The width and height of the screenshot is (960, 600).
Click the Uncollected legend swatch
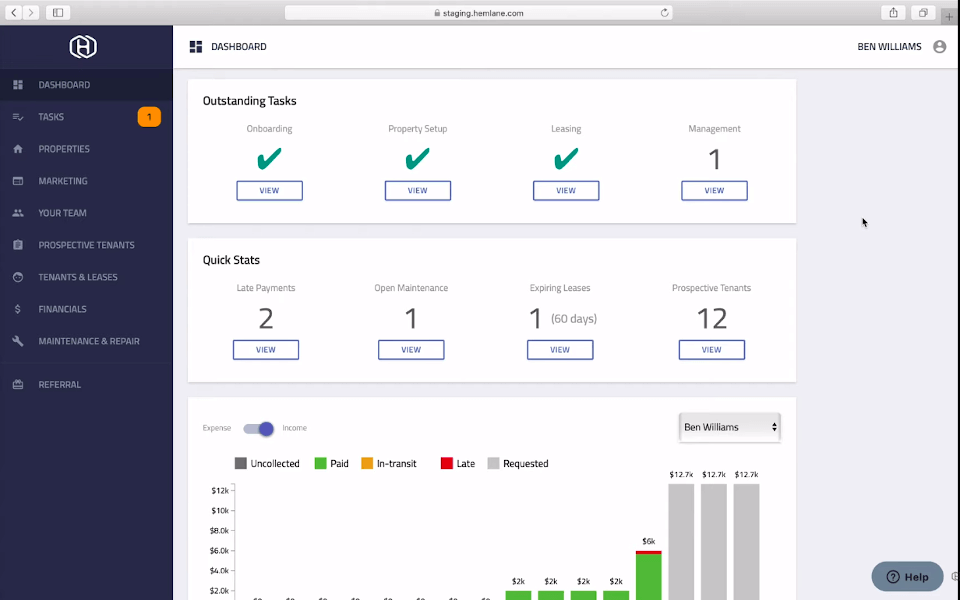pos(241,463)
